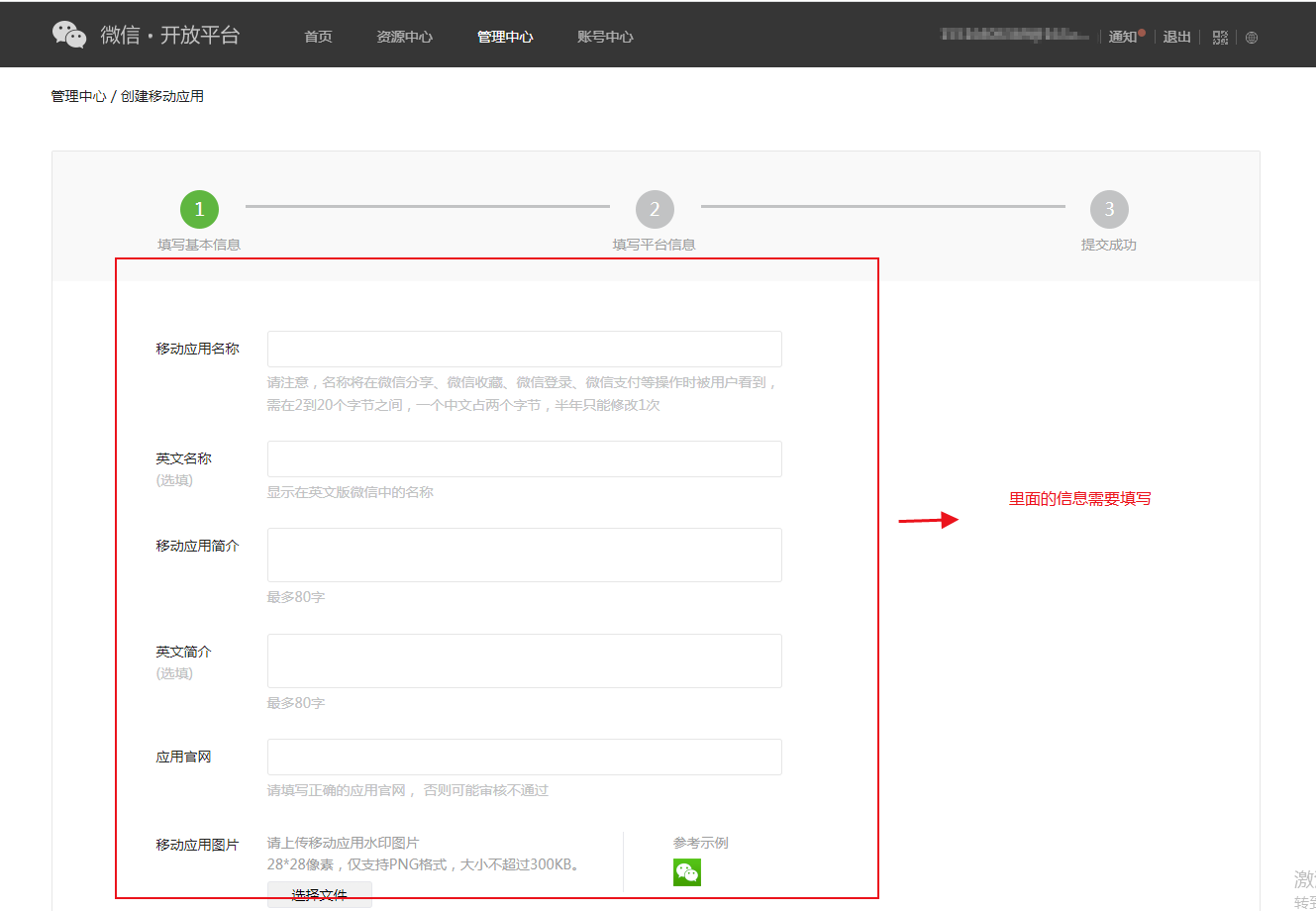
Task: Click step 1 circle 填写基本信息
Action: (x=199, y=209)
